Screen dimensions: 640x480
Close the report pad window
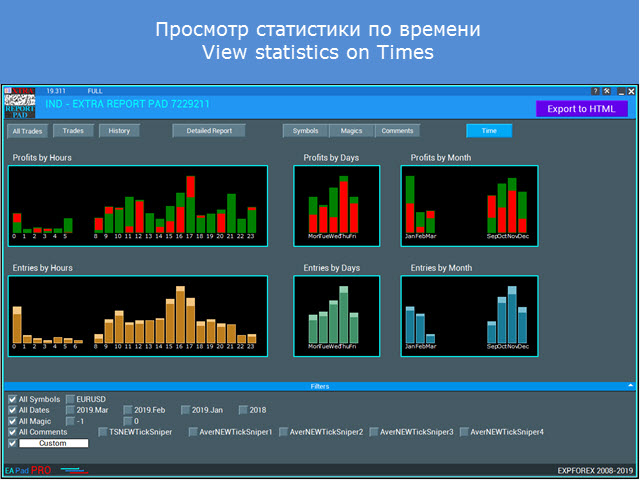coord(631,91)
